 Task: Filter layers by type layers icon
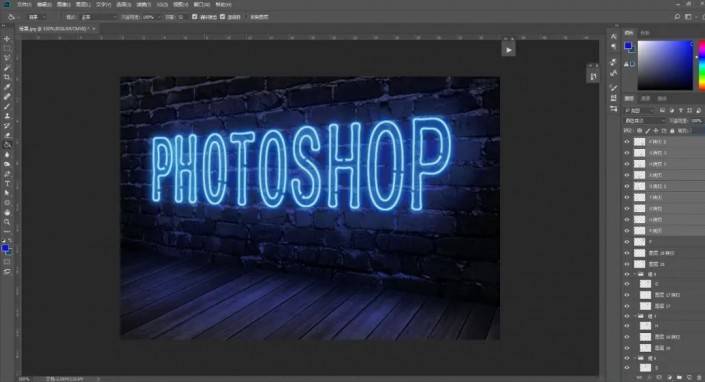tap(681, 110)
